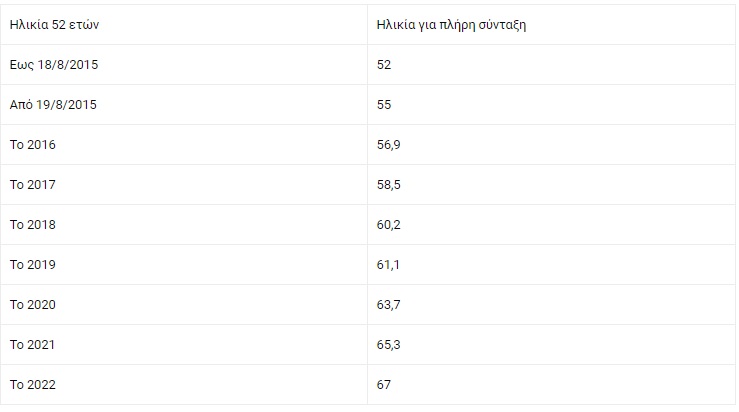Select the value 65,3

coord(389,345)
